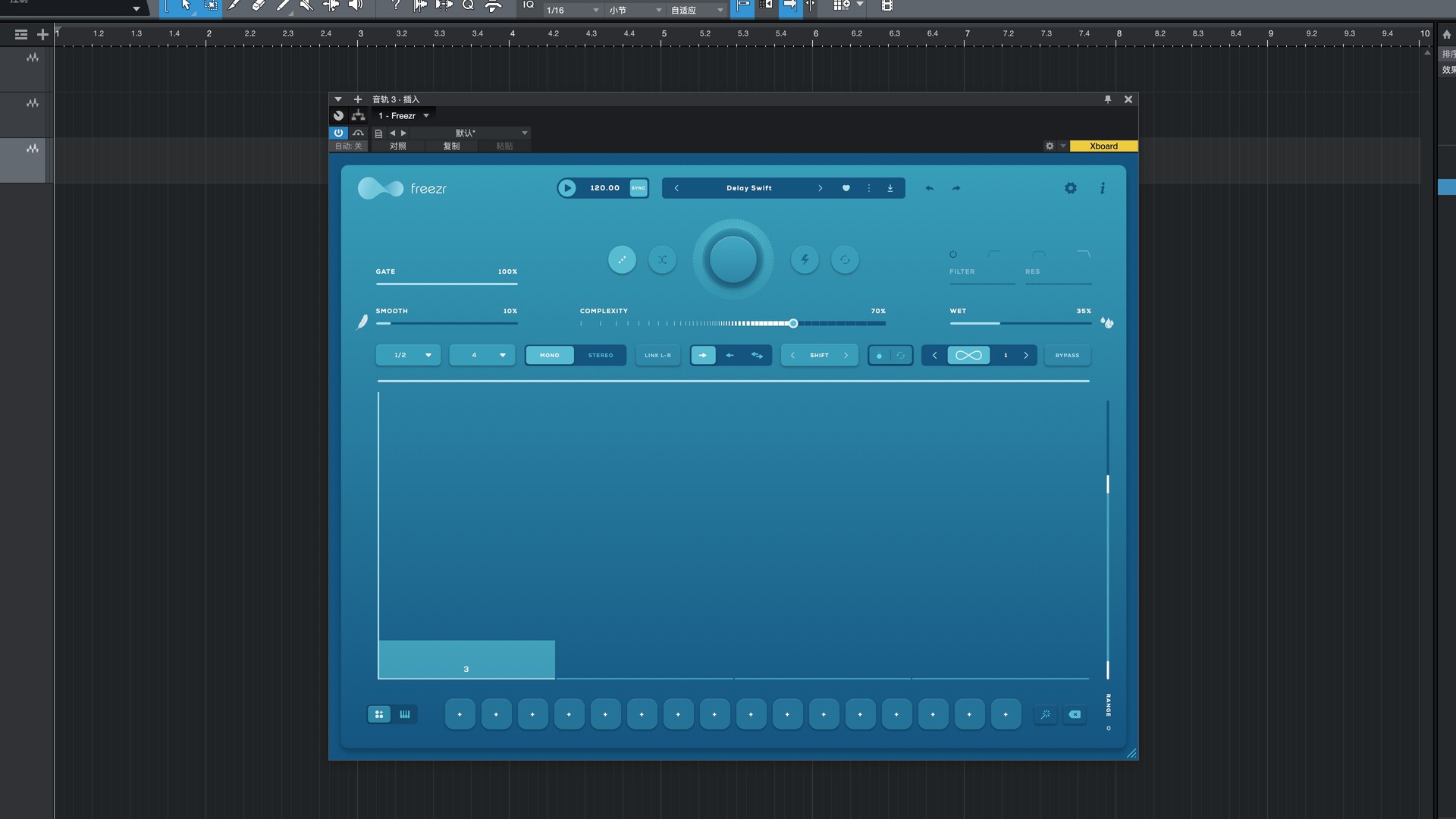
Task: Open Freezr settings gear
Action: (x=1070, y=188)
